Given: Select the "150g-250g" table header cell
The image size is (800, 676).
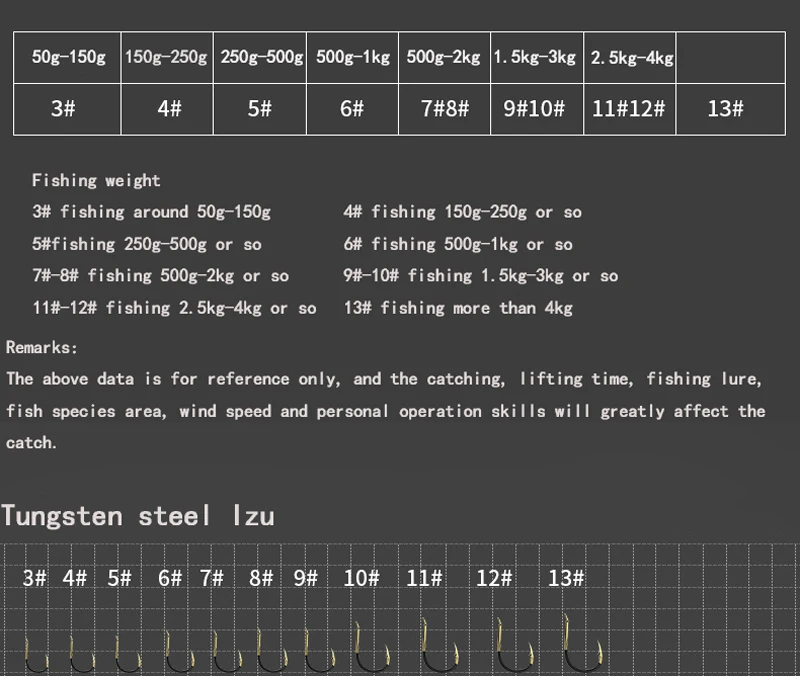Looking at the screenshot, I should (x=167, y=58).
